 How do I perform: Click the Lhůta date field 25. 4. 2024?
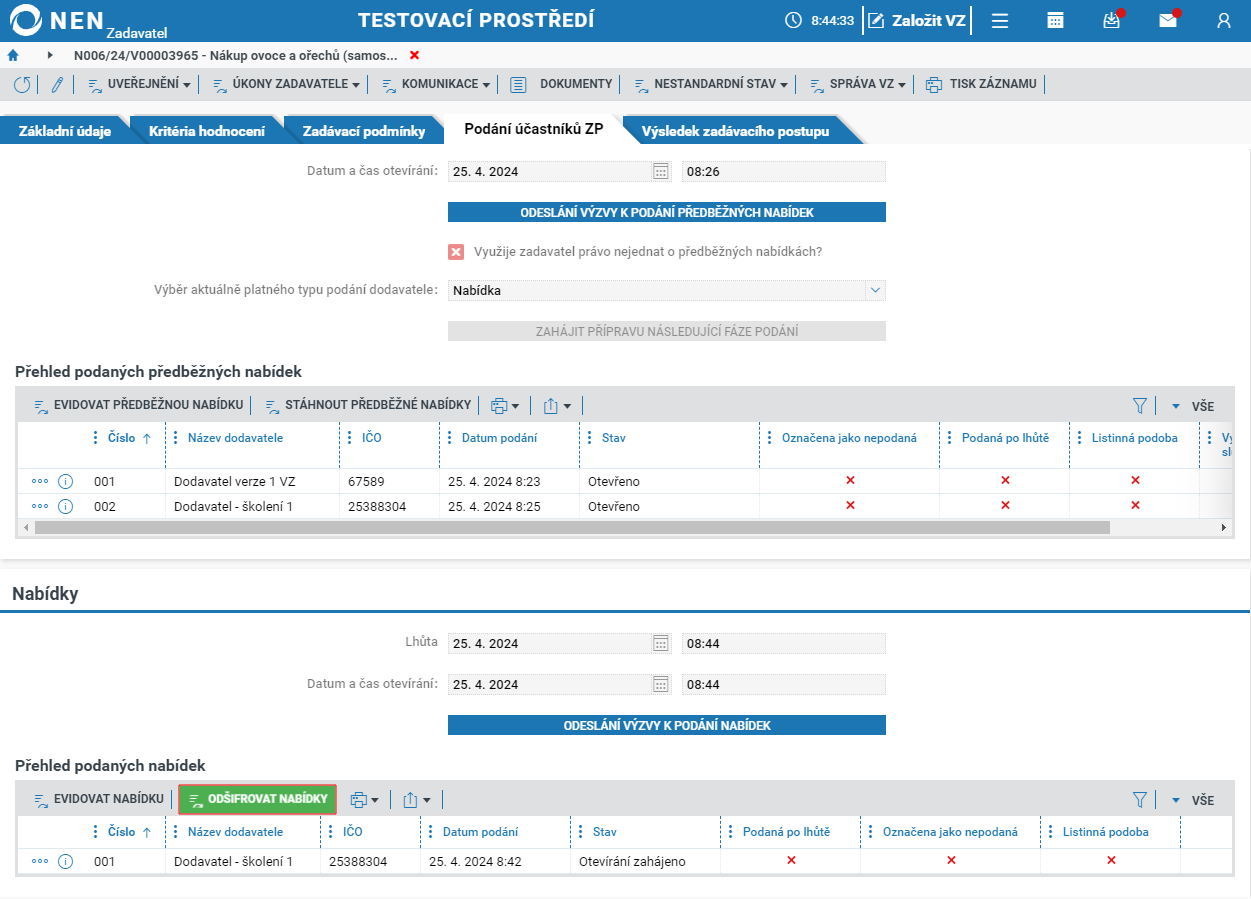pyautogui.click(x=559, y=643)
